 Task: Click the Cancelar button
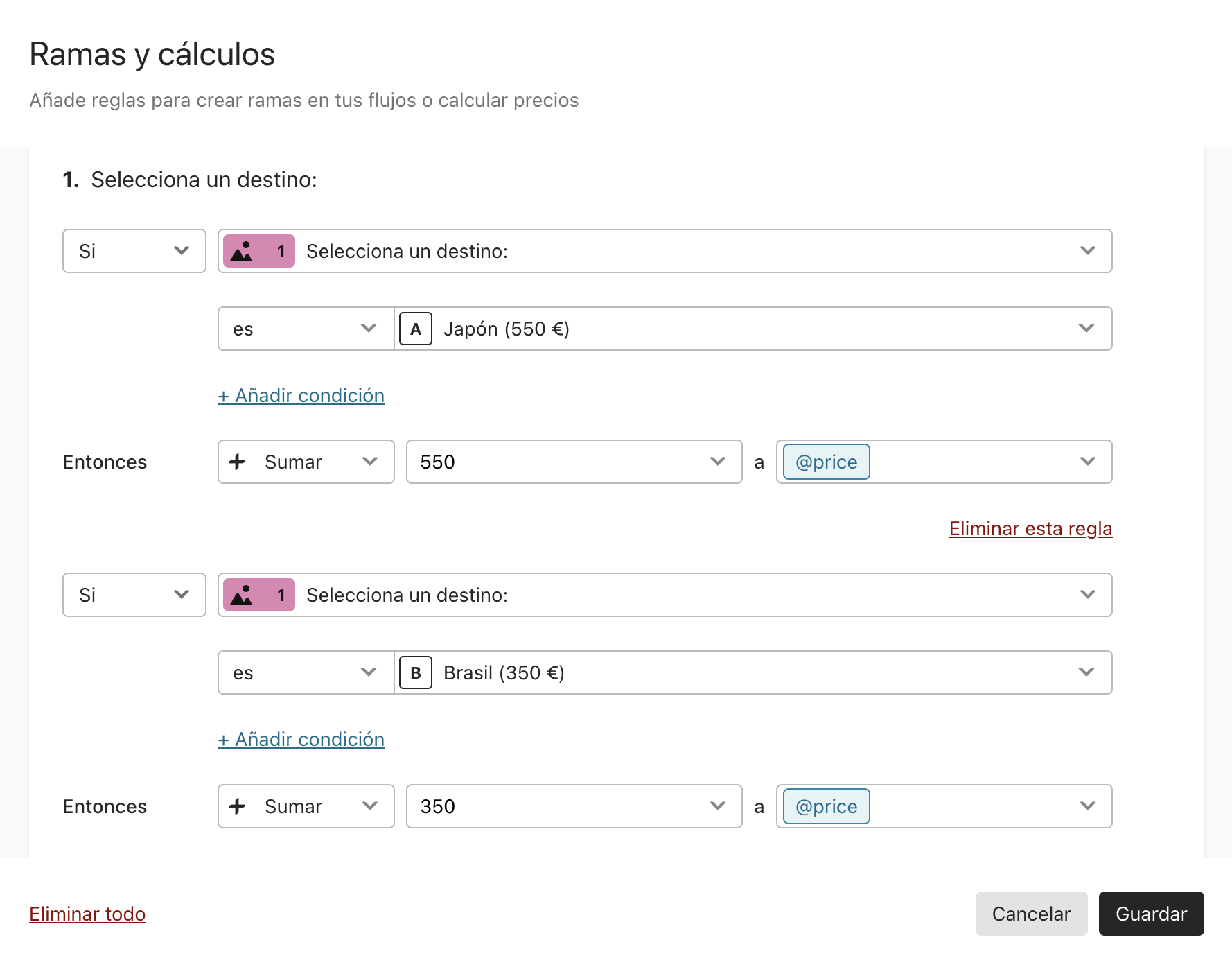tap(1031, 914)
